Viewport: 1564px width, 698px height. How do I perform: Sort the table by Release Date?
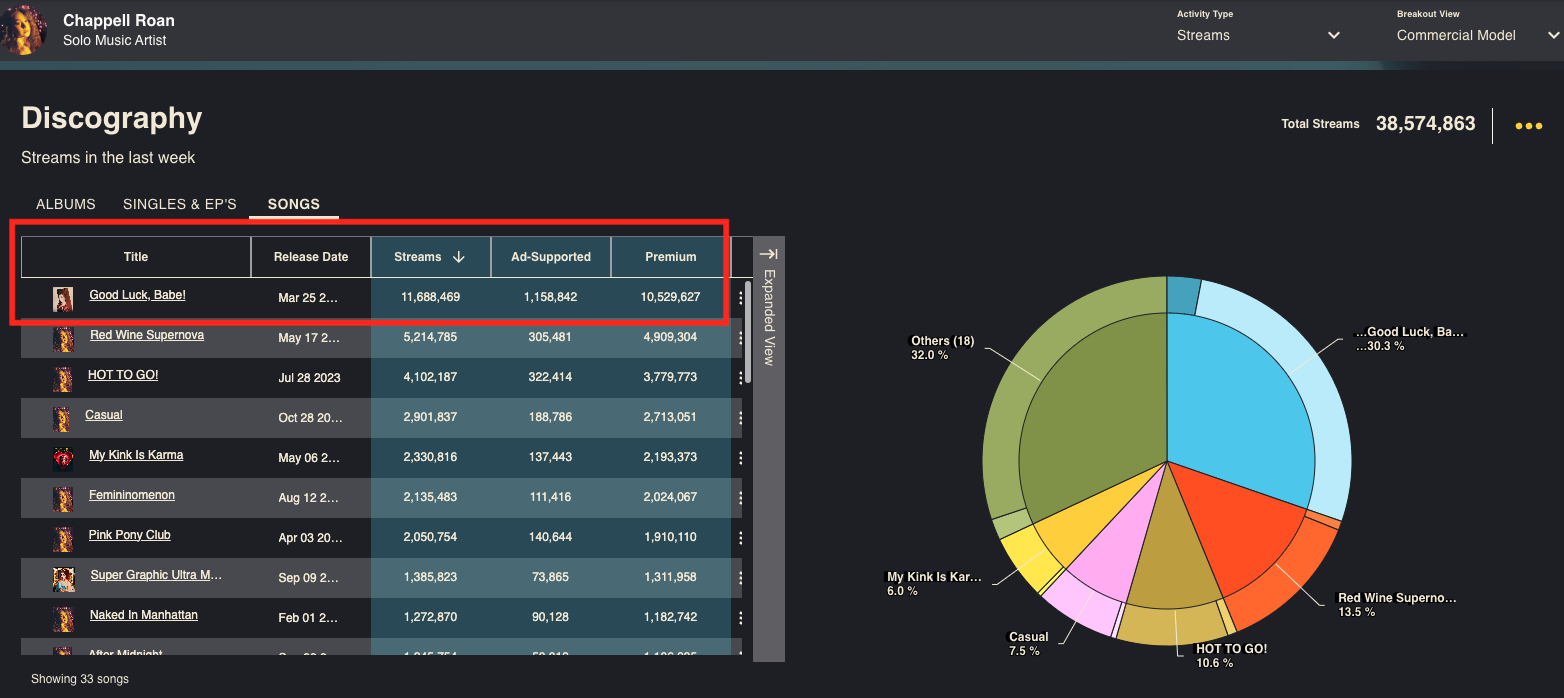(311, 257)
